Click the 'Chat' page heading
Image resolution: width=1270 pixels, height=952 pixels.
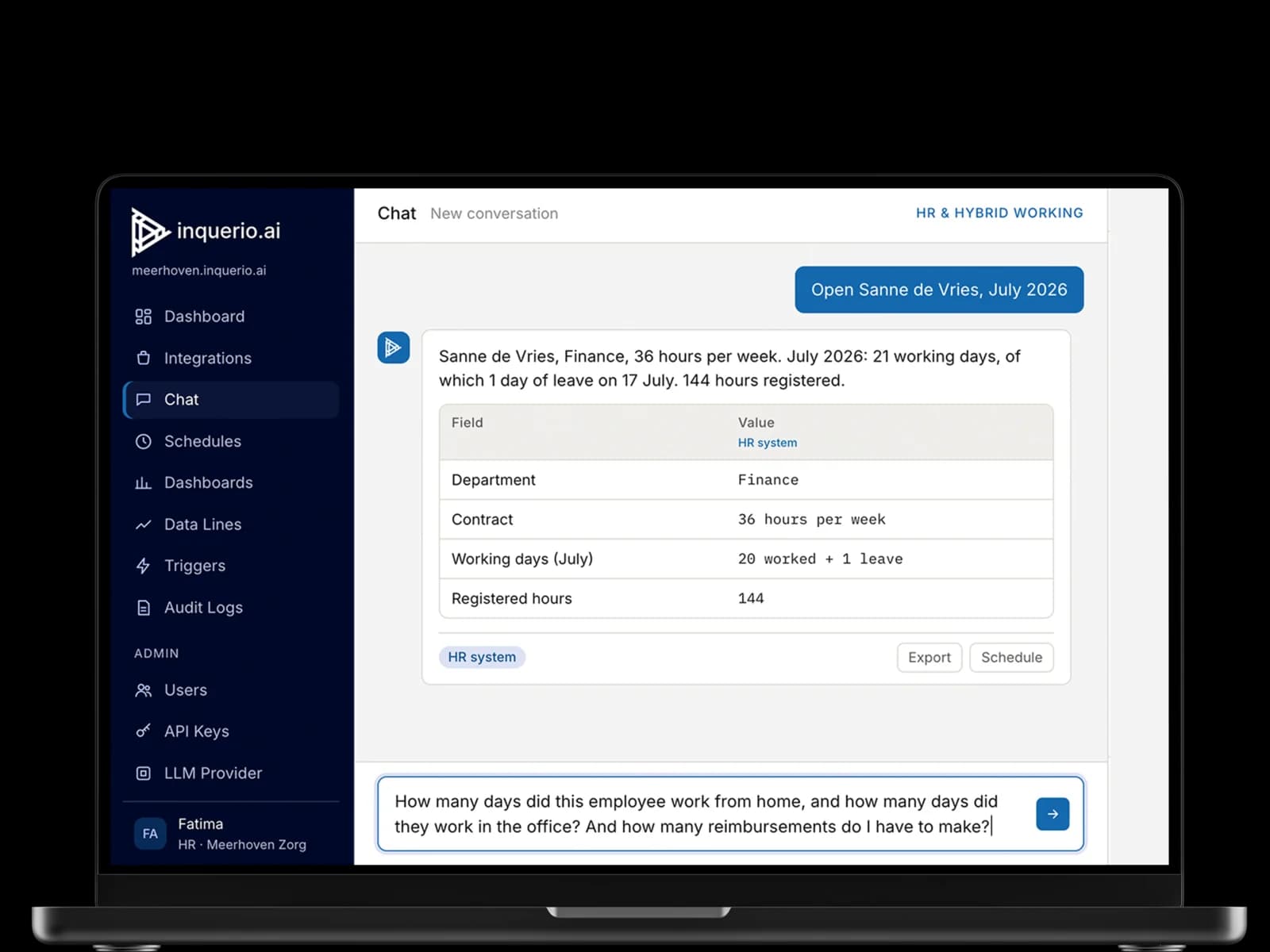397,213
